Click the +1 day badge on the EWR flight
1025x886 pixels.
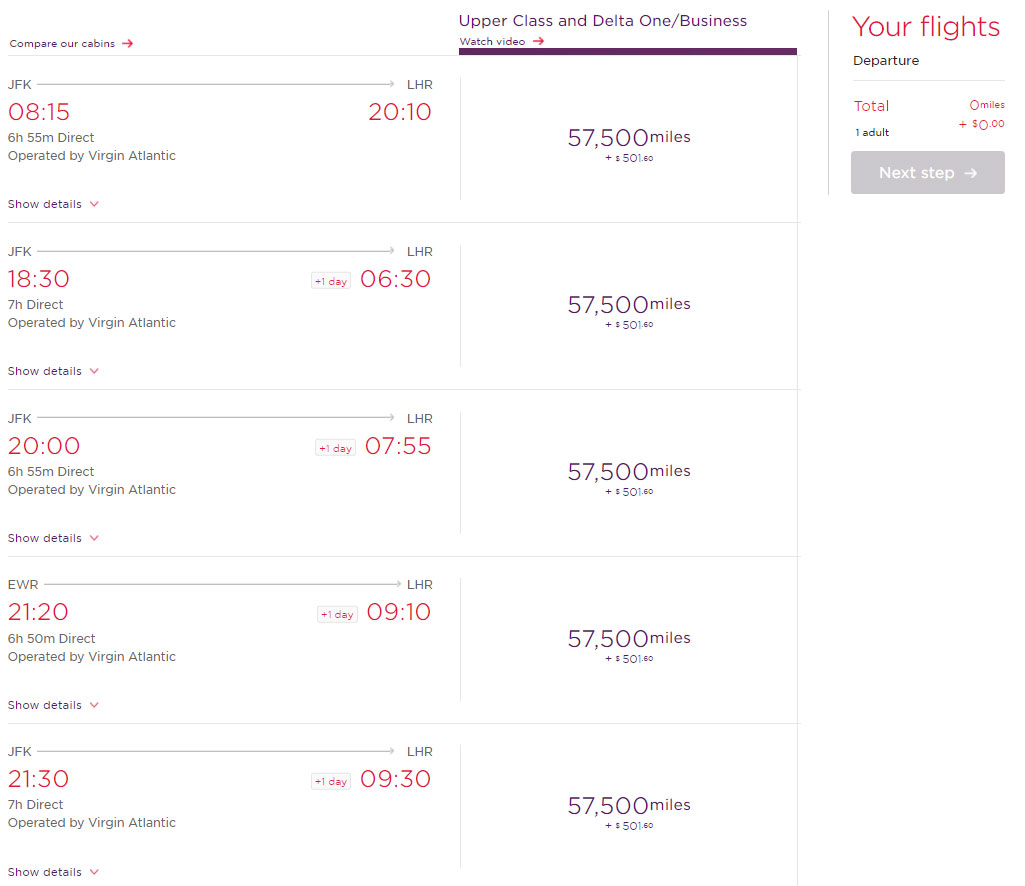(x=337, y=615)
